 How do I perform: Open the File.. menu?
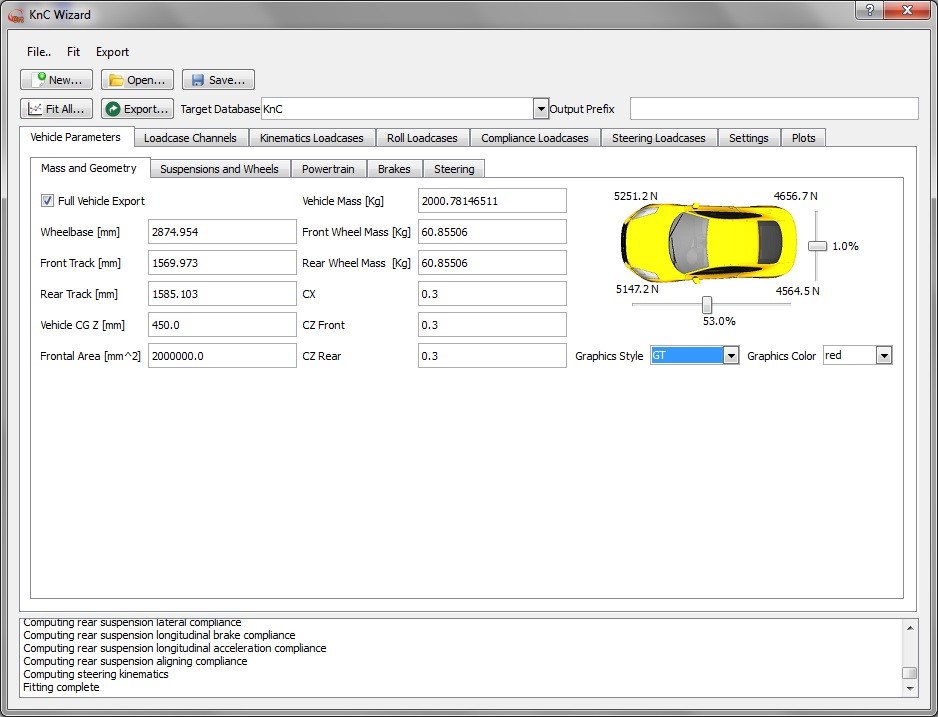point(39,52)
